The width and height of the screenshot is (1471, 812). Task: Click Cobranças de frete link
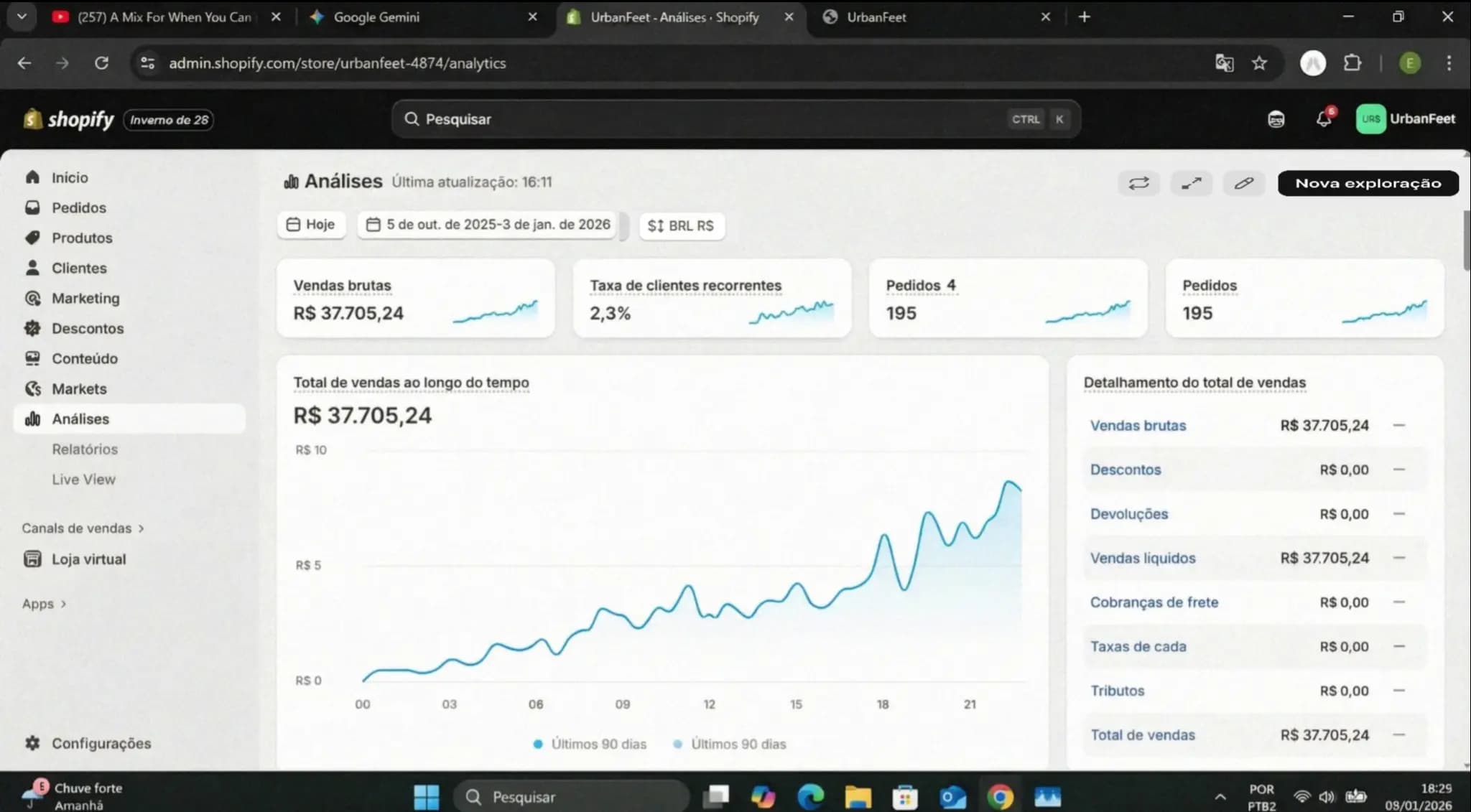(1154, 602)
